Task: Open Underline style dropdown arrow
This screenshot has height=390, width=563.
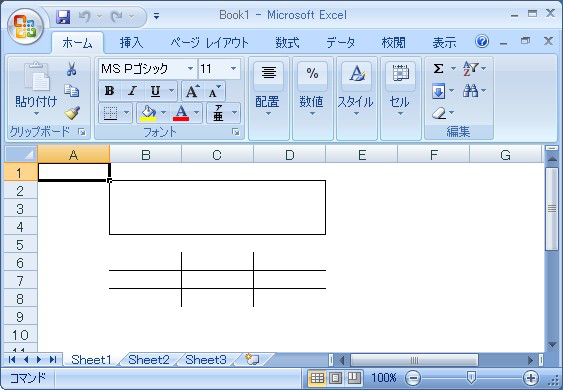Action: coord(171,91)
